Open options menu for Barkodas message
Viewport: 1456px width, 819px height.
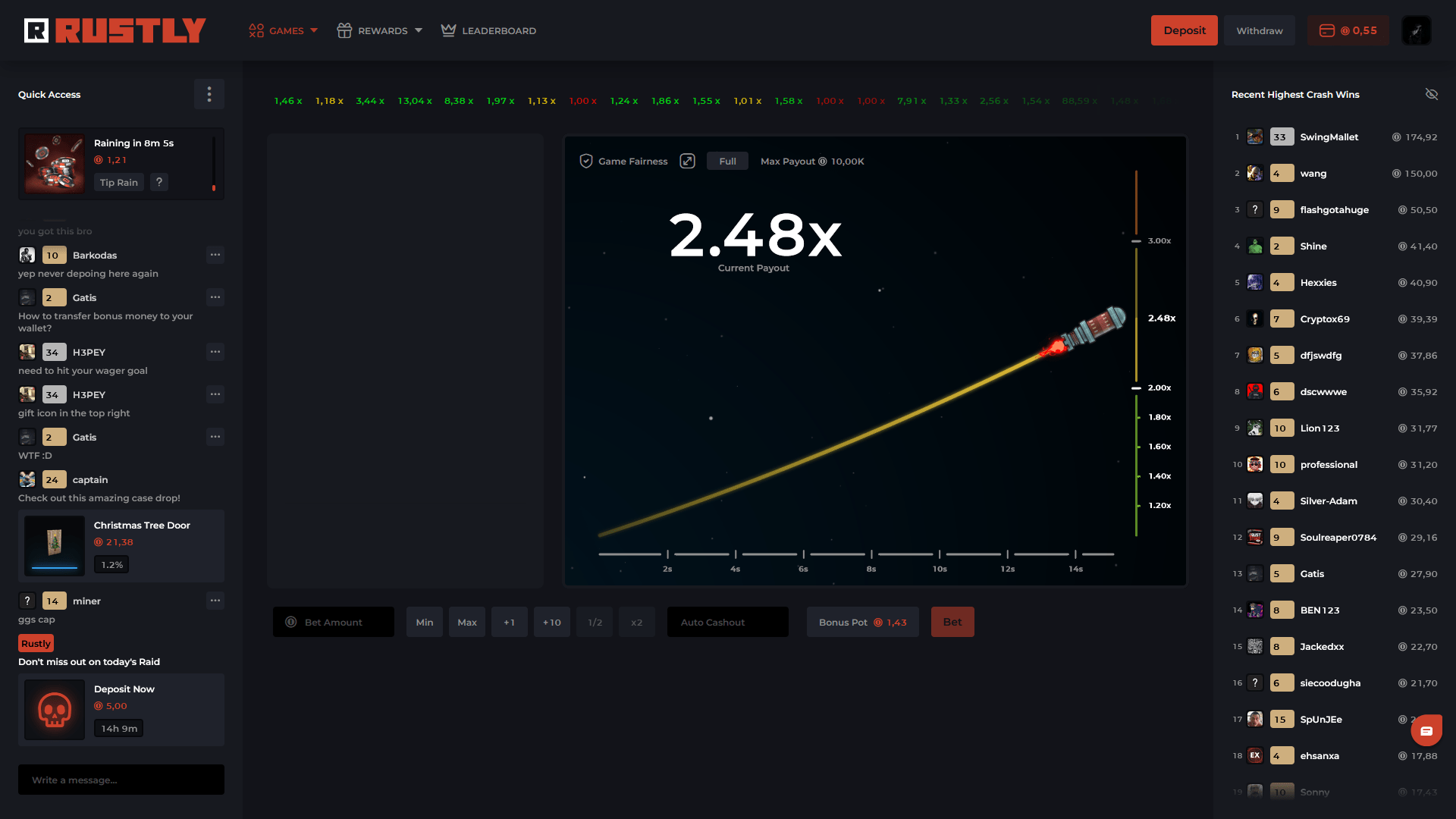[215, 255]
